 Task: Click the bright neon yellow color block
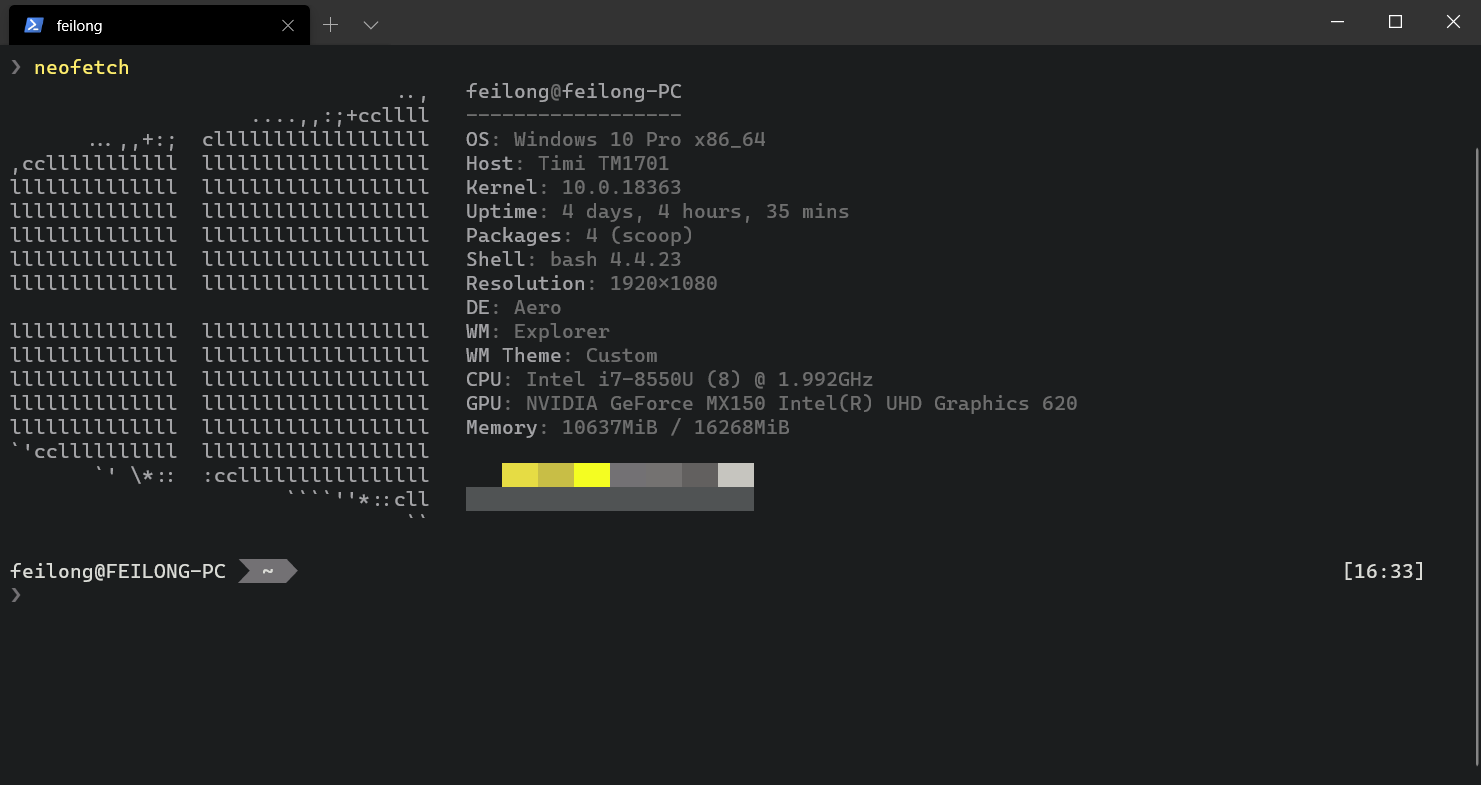(592, 475)
